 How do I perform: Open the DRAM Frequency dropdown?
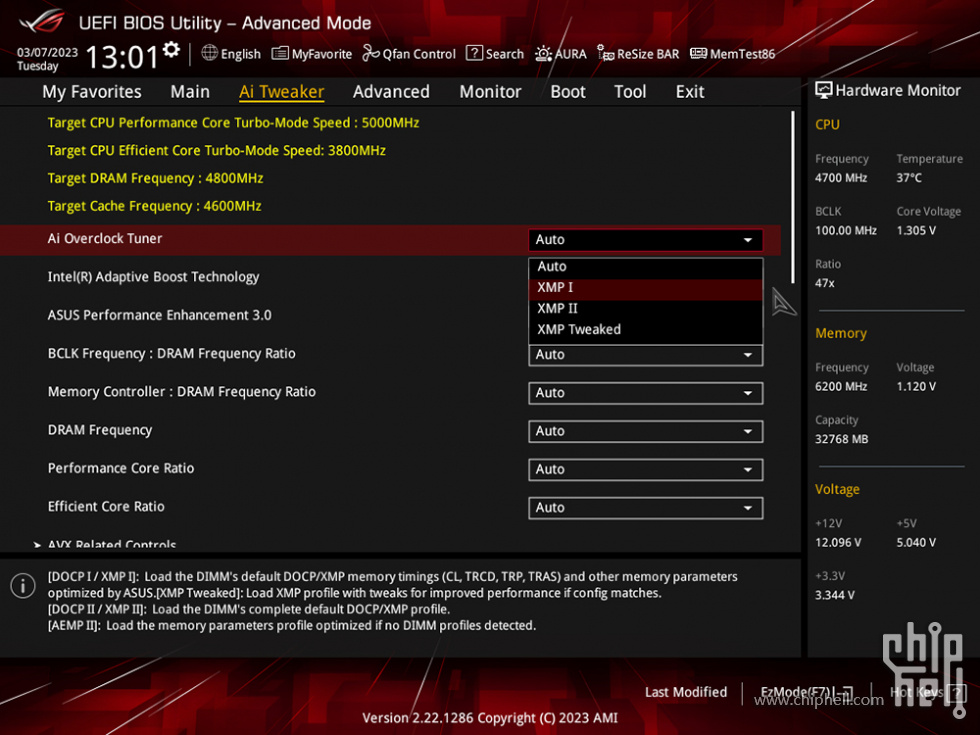(x=645, y=431)
